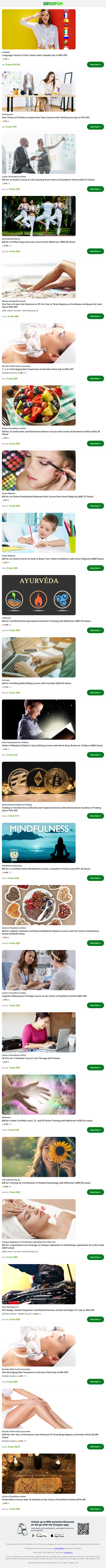Open the Cognitive Behavioural Therapy course title
Screen dimensions: 106x1568
tap(44, 996)
